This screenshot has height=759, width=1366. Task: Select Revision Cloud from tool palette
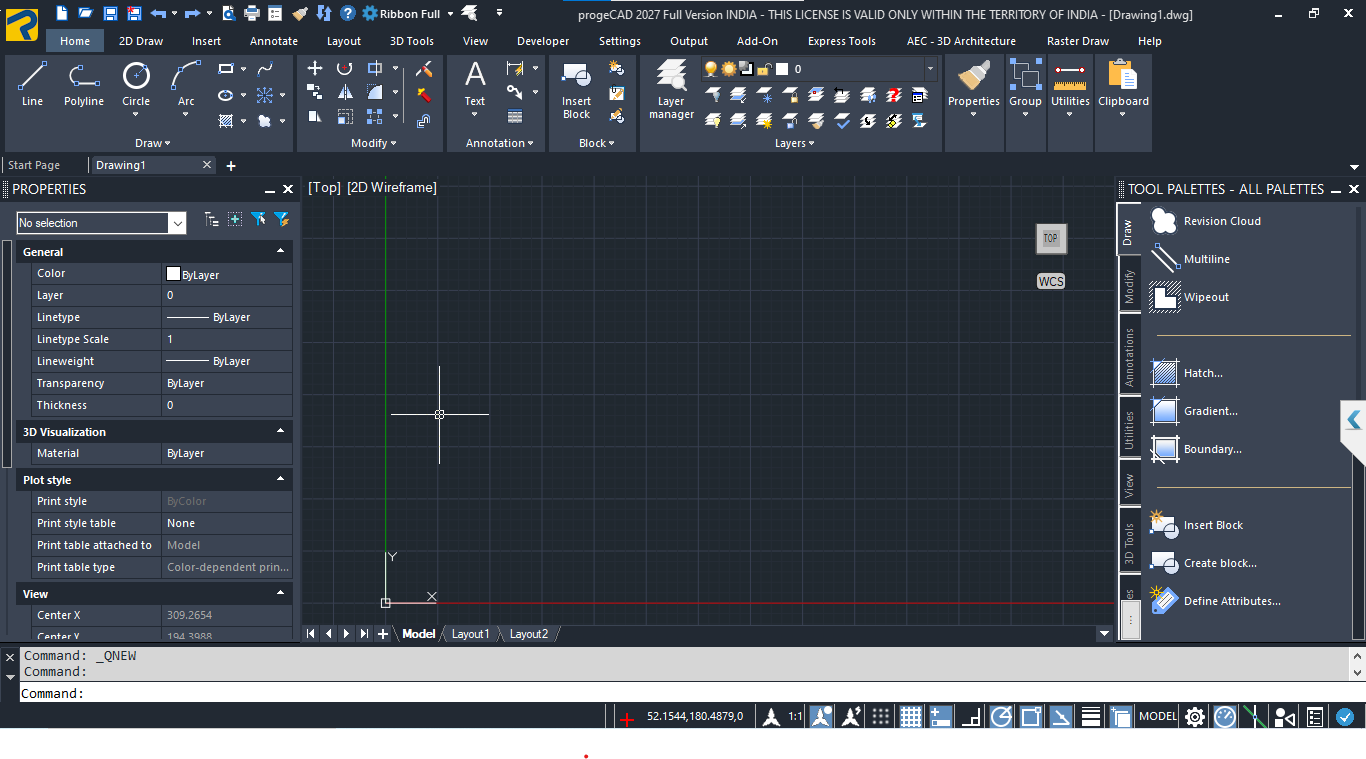coord(1206,221)
